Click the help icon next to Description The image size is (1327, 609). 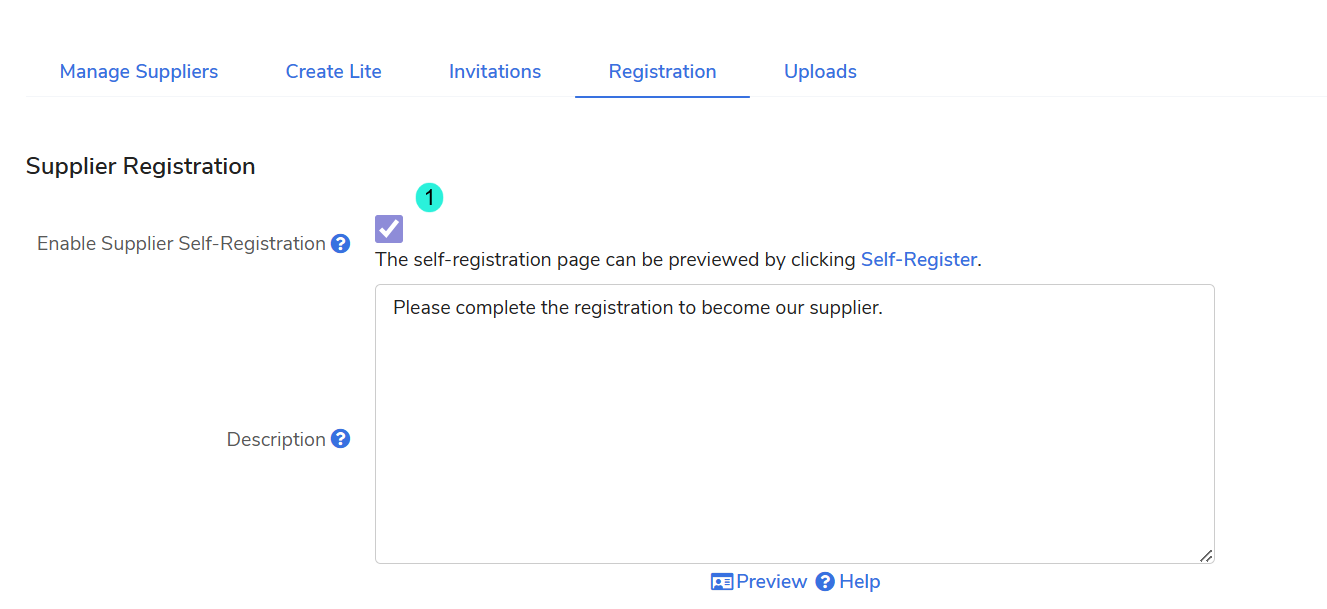tap(341, 439)
